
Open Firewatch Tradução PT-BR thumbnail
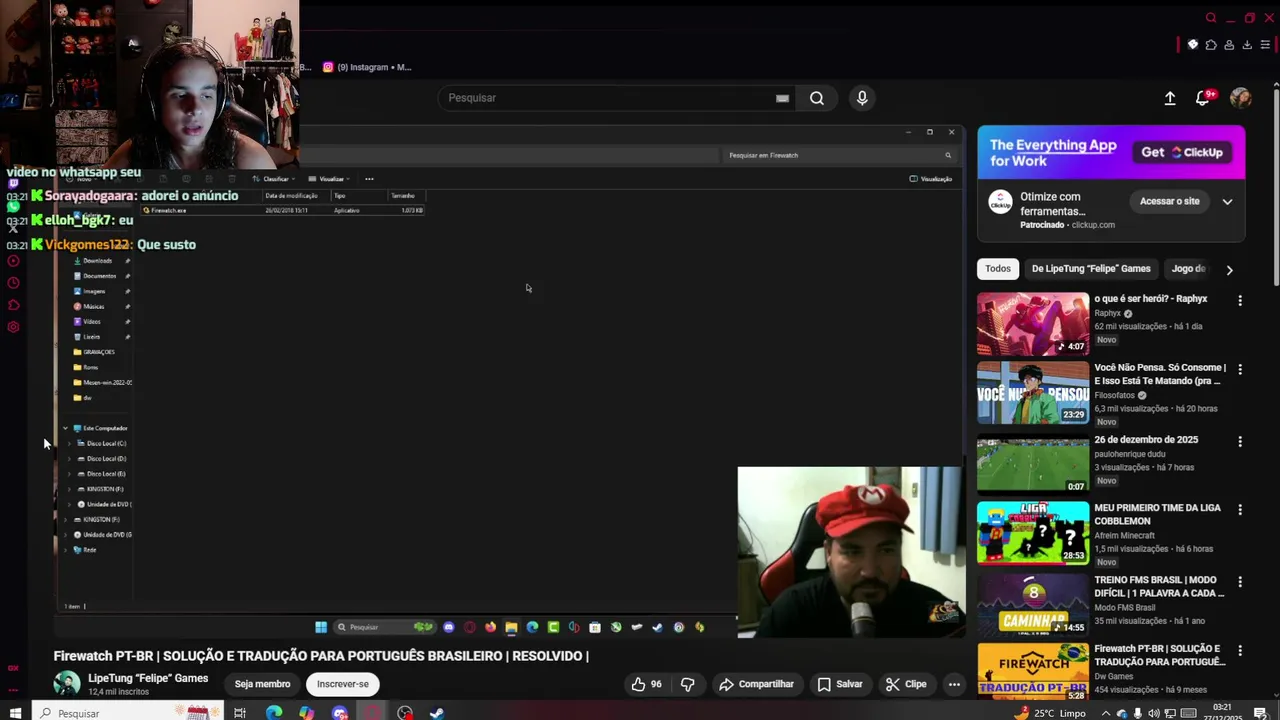coord(1033,671)
